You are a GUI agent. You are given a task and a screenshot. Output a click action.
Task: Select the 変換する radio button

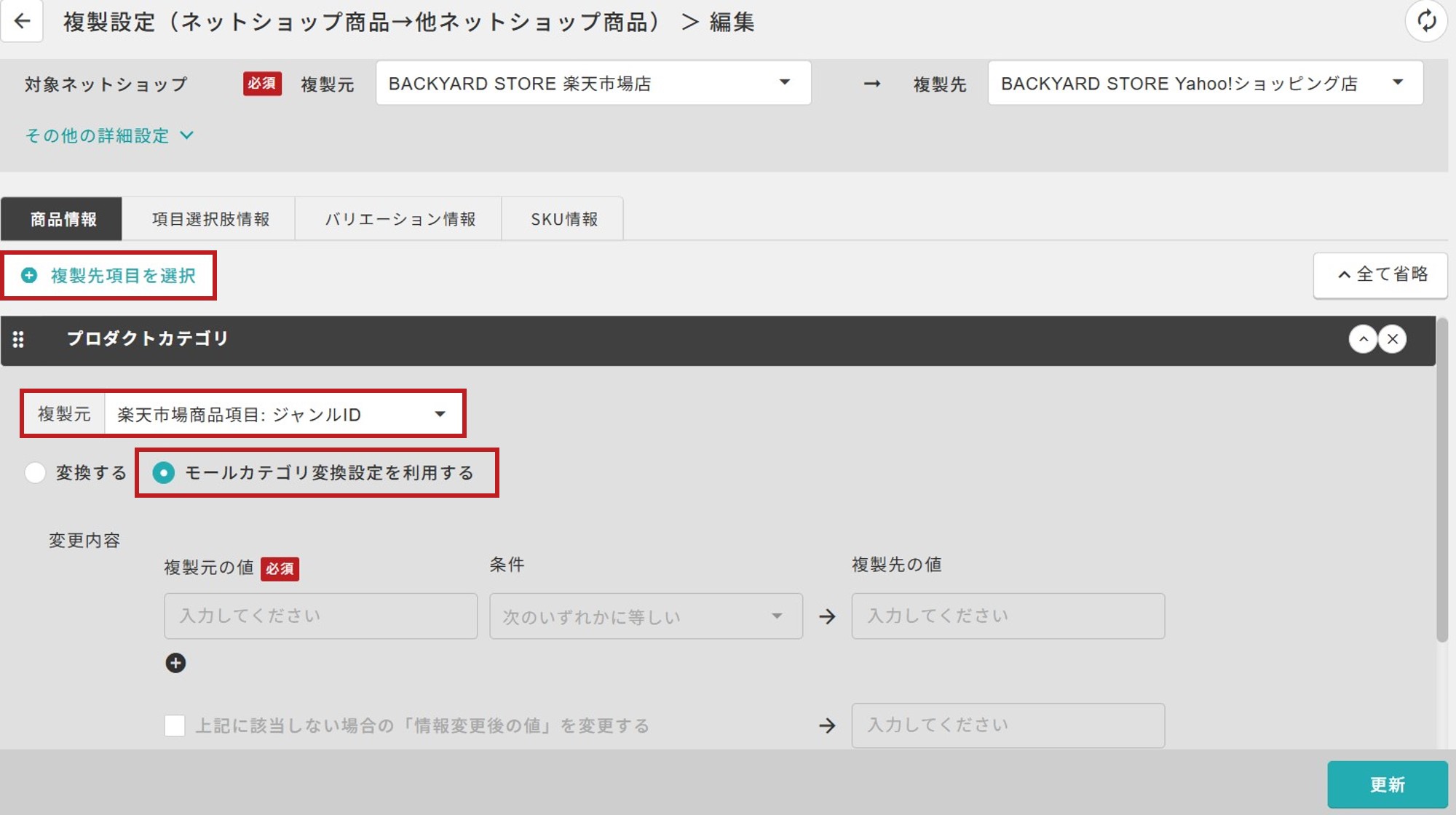(35, 473)
